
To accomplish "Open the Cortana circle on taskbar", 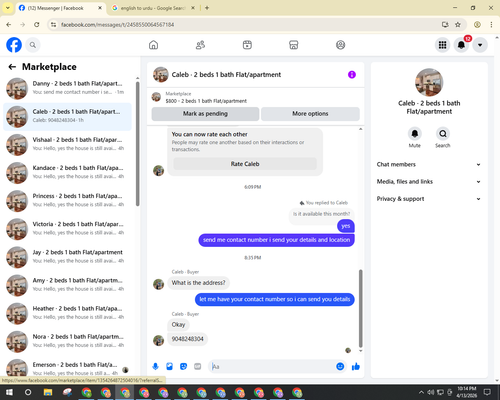I will pos(28,392).
